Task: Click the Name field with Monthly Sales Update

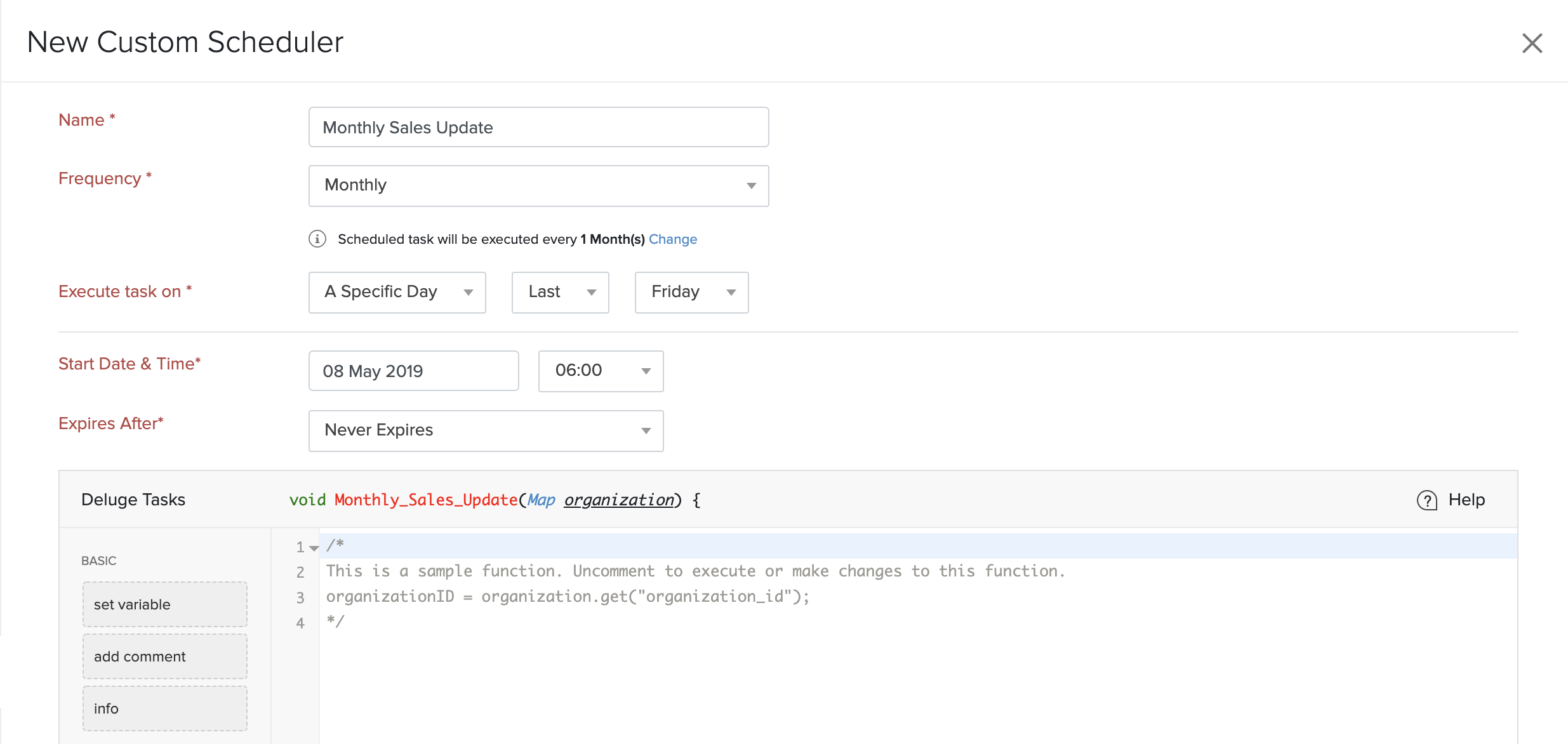Action: click(538, 127)
